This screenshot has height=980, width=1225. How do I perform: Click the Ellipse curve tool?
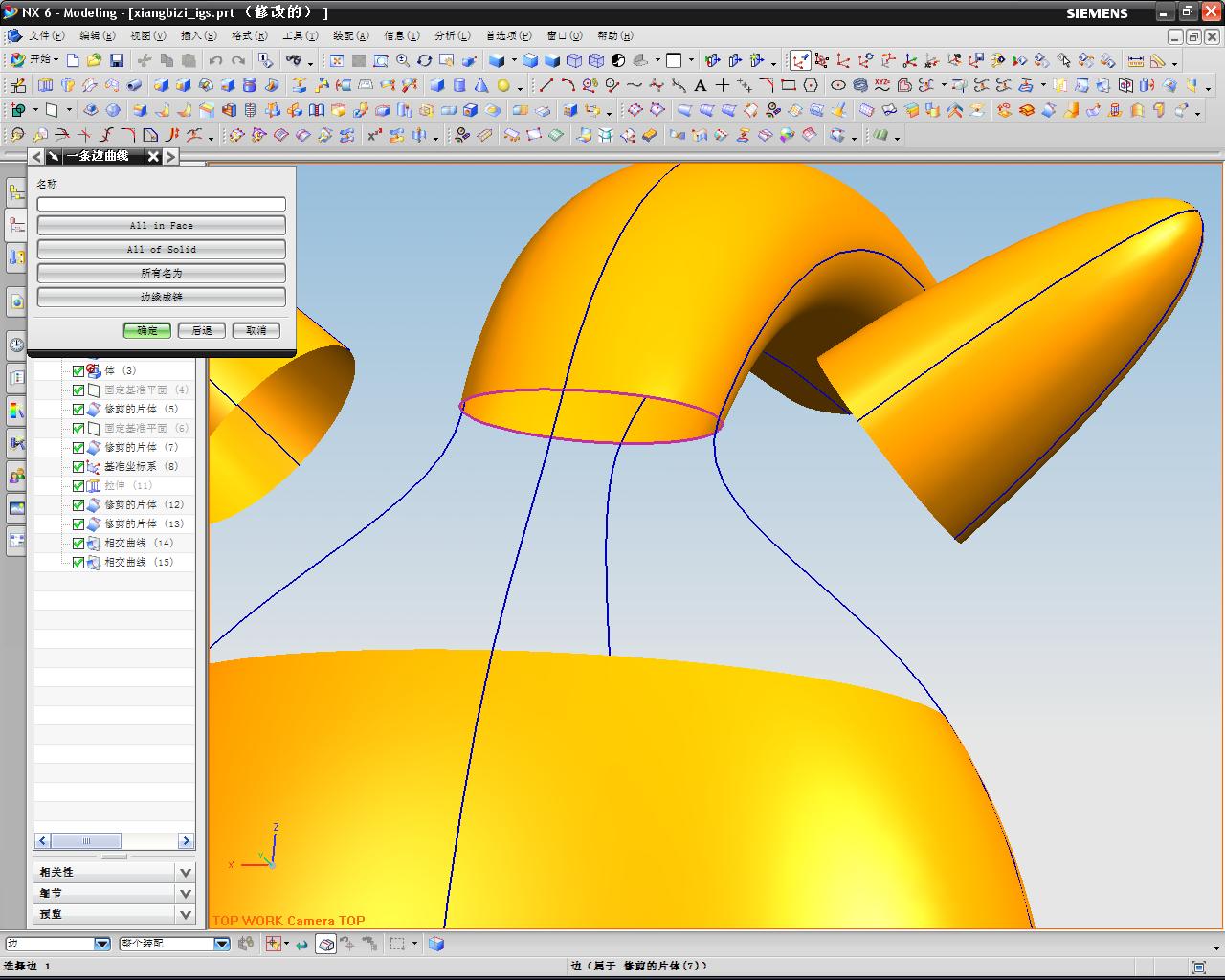[x=838, y=85]
